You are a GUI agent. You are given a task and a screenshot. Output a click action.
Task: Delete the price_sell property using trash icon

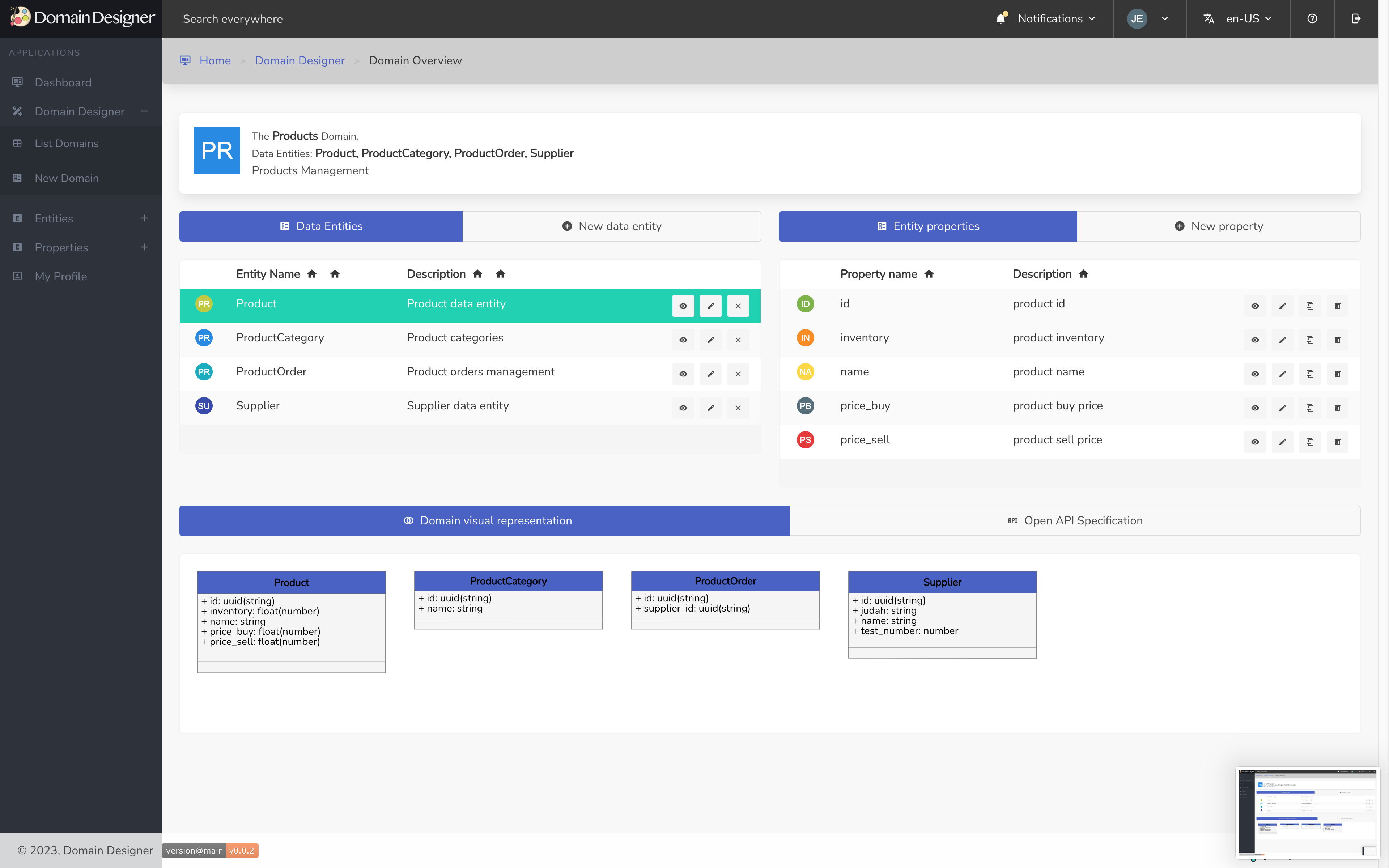click(1337, 442)
